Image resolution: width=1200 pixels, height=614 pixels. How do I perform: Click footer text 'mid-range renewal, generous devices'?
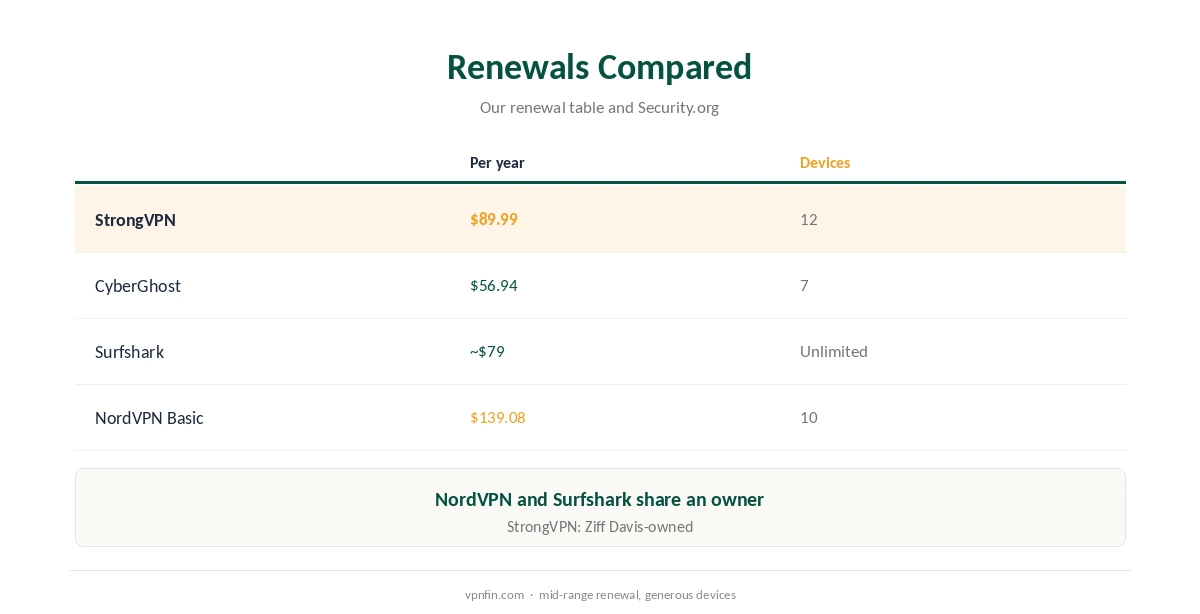637,595
